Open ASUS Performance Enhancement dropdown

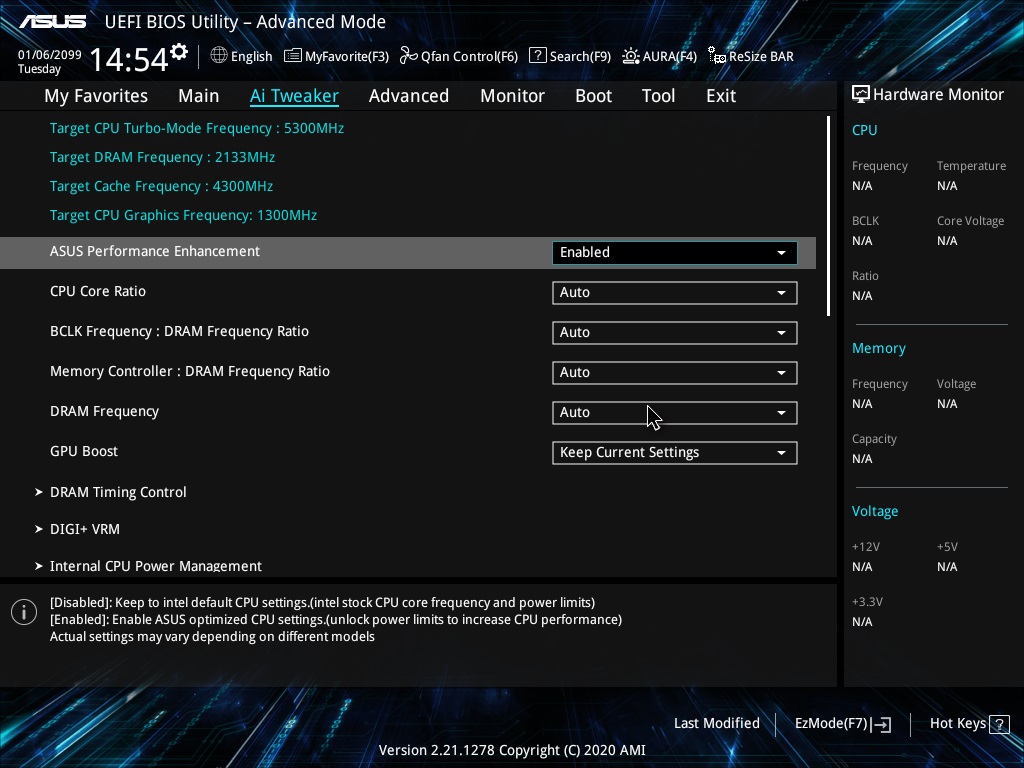pos(675,253)
